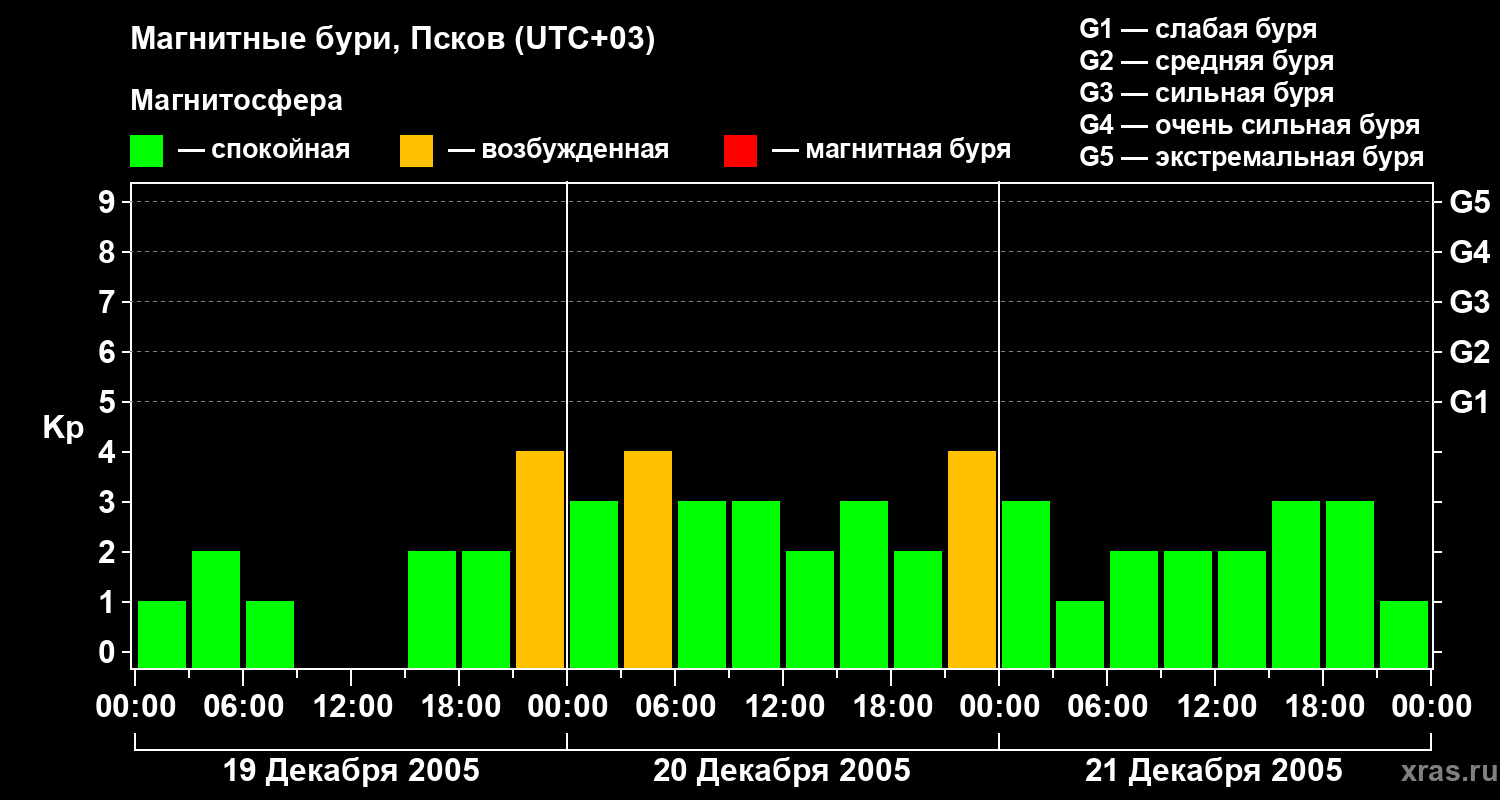Click the green 'спокойная' legend swatch
The width and height of the screenshot is (1500, 800).
pyautogui.click(x=146, y=151)
